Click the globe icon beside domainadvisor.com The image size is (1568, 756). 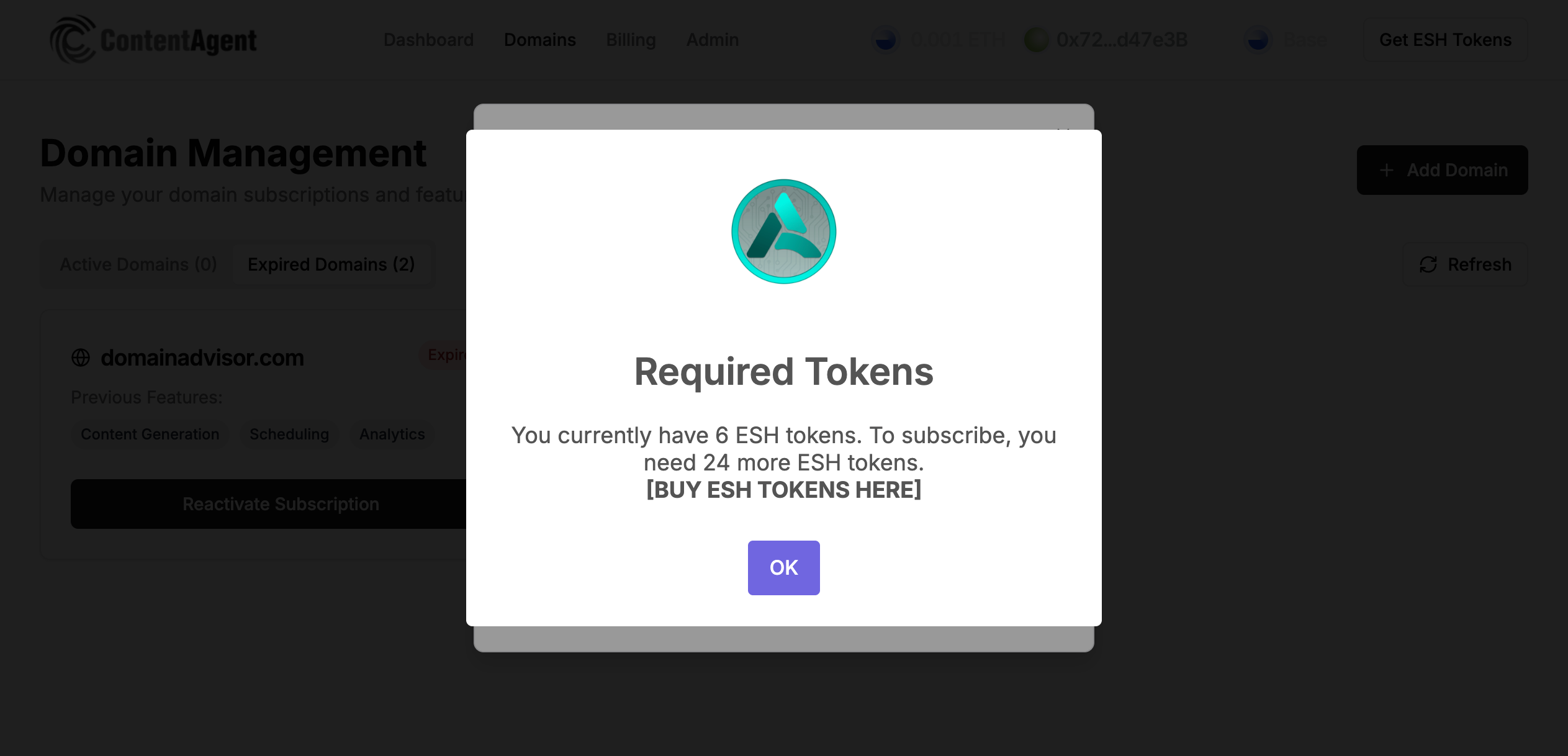coord(81,358)
